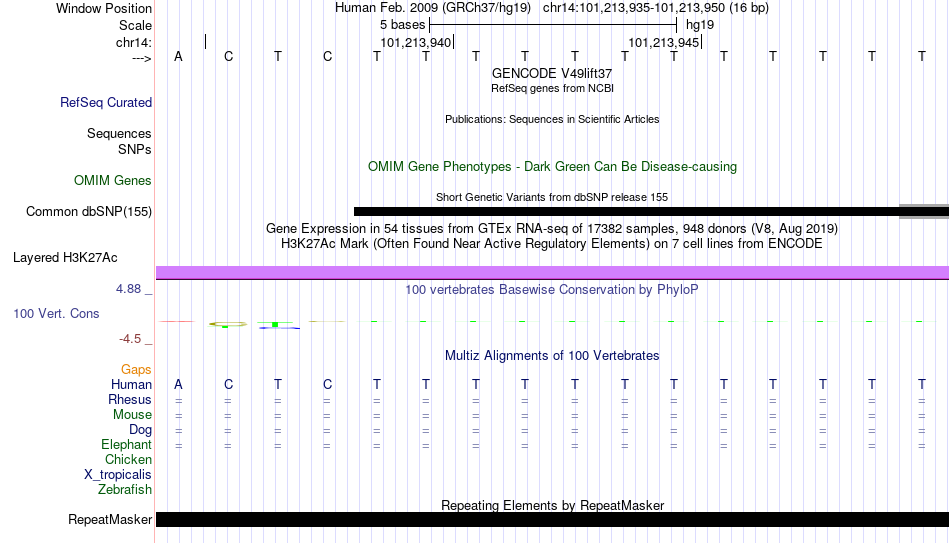Click the Chicken alignment row label

click(x=128, y=459)
